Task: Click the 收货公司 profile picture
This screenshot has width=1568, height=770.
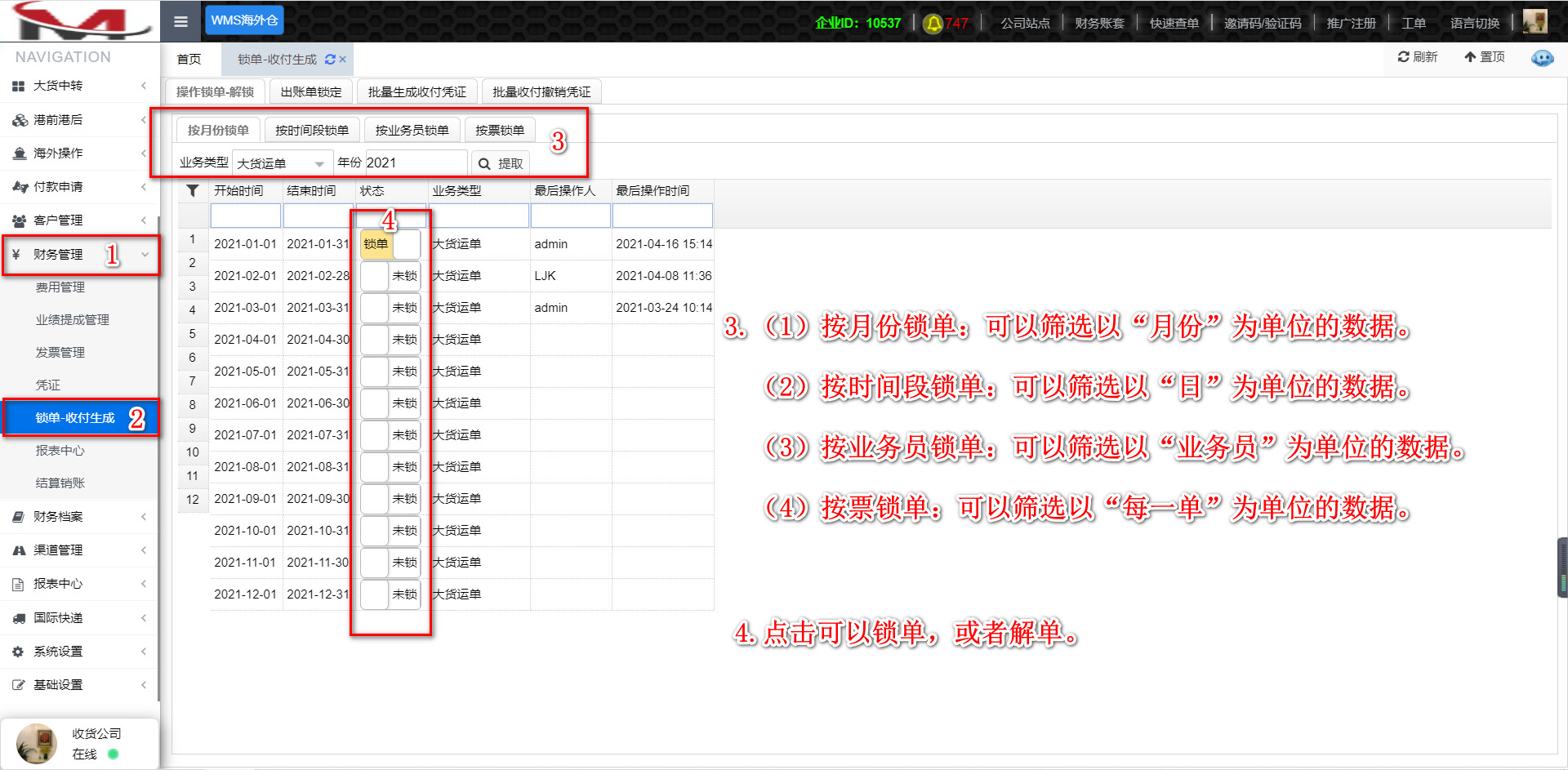Action: (36, 743)
